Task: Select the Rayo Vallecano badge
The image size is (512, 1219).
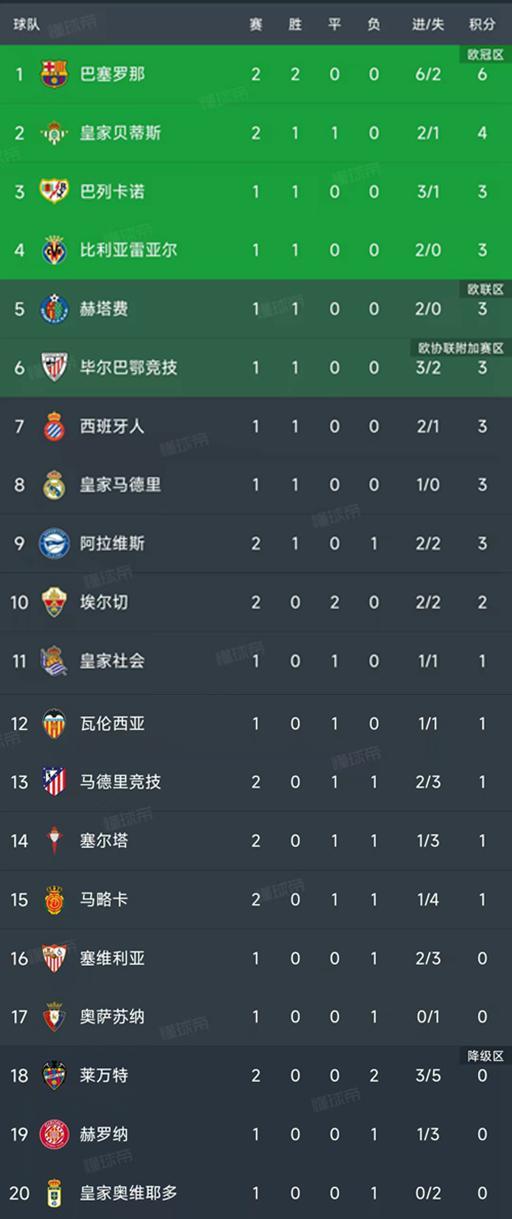Action: tap(54, 191)
